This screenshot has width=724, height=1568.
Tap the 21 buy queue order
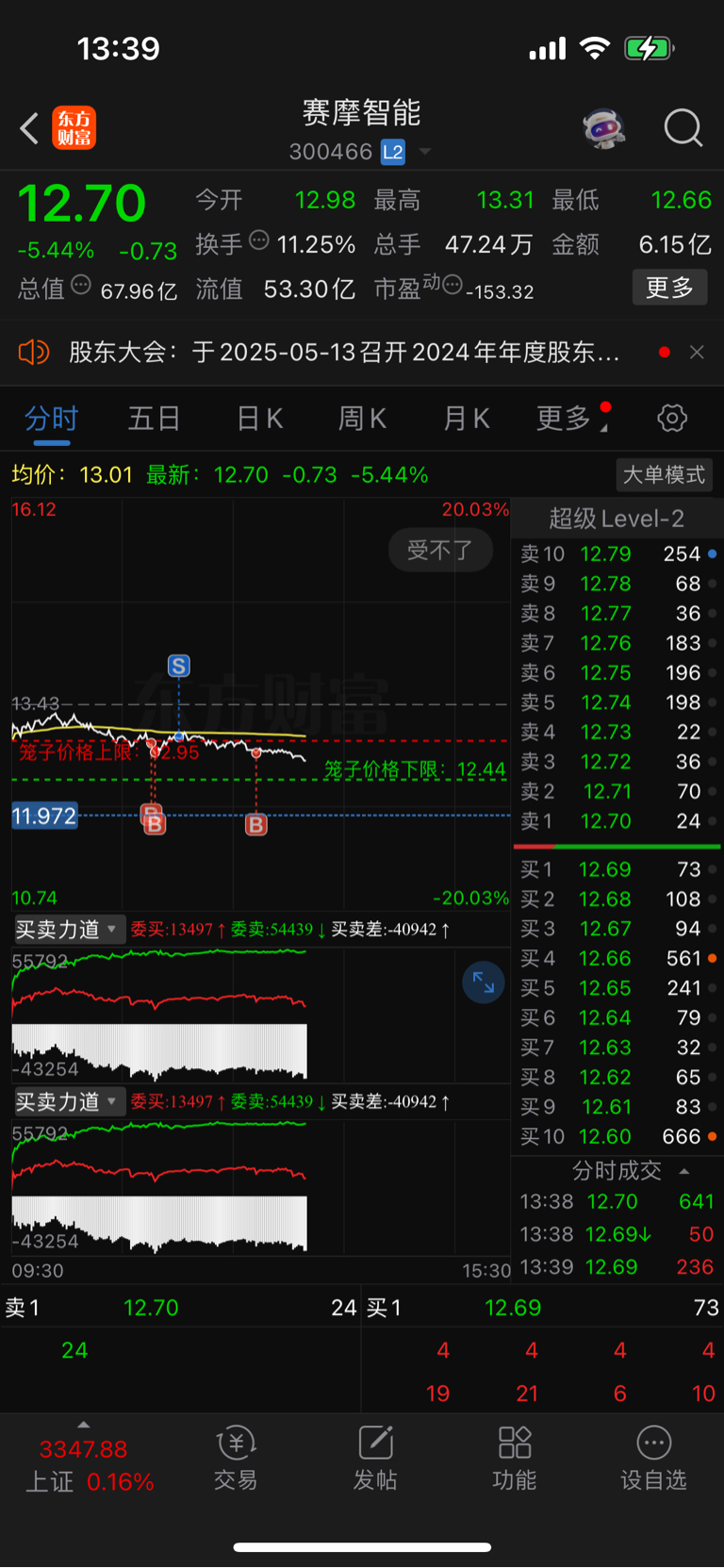click(x=527, y=1394)
